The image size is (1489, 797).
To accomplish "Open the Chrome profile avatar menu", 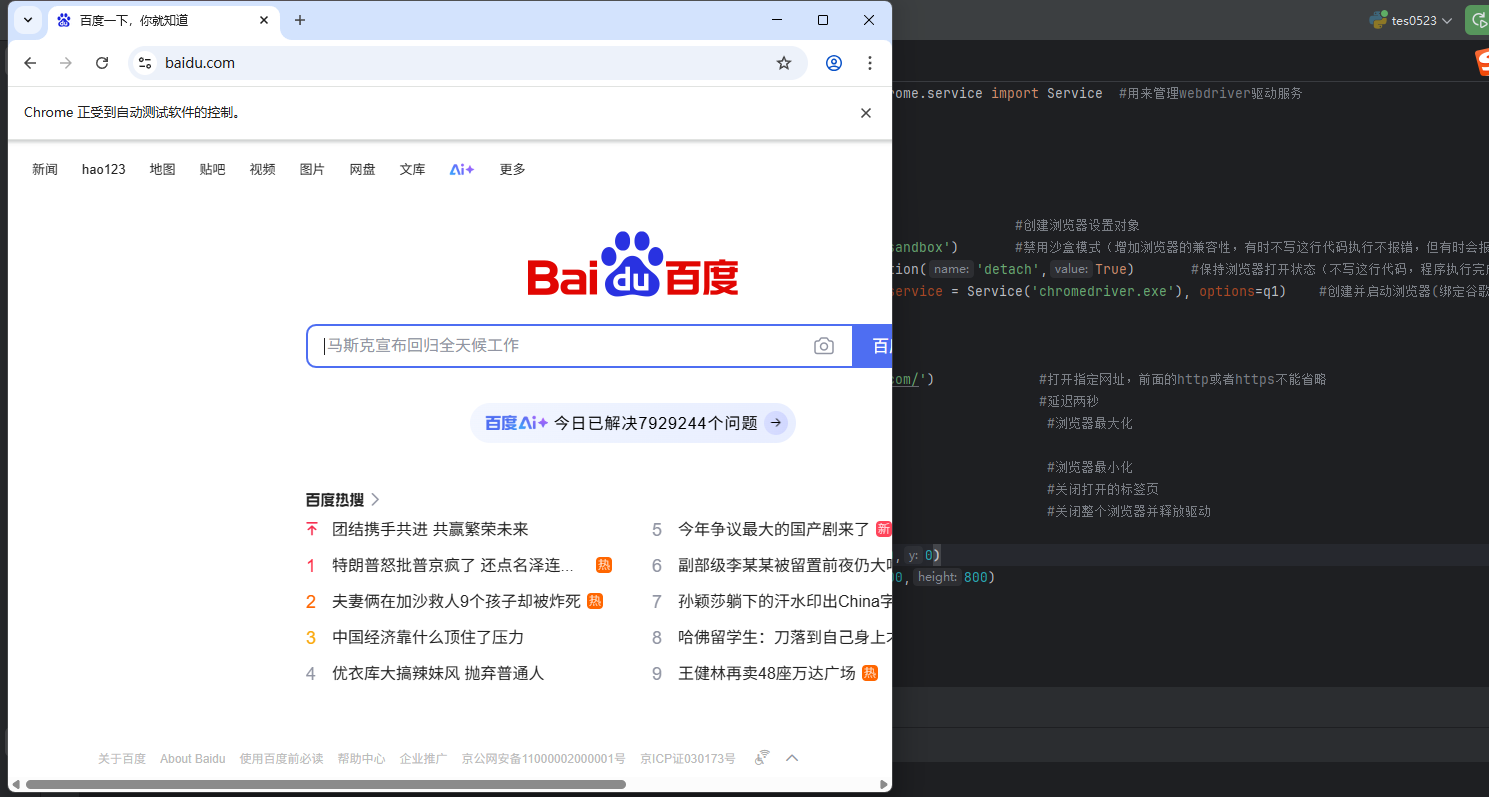I will [834, 63].
